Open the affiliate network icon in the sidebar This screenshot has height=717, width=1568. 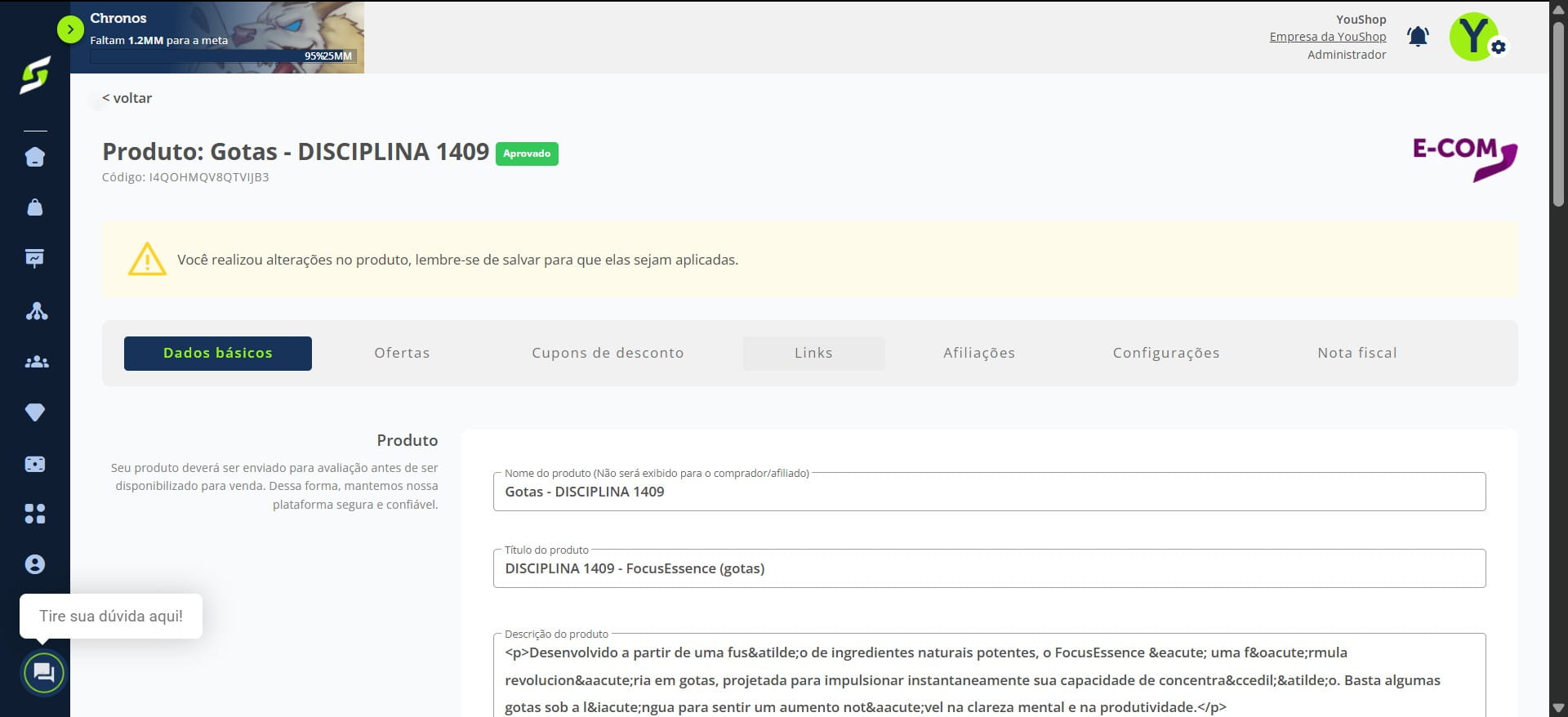tap(36, 311)
